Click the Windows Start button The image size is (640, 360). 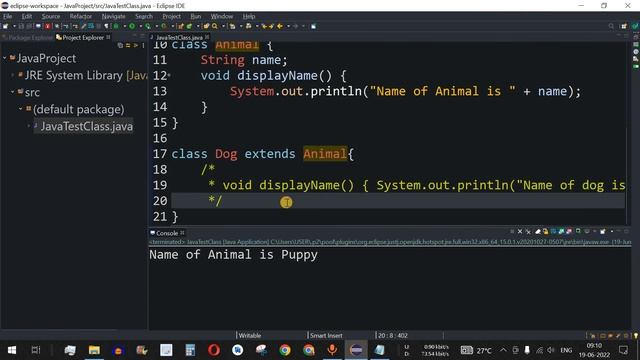tap(12, 350)
